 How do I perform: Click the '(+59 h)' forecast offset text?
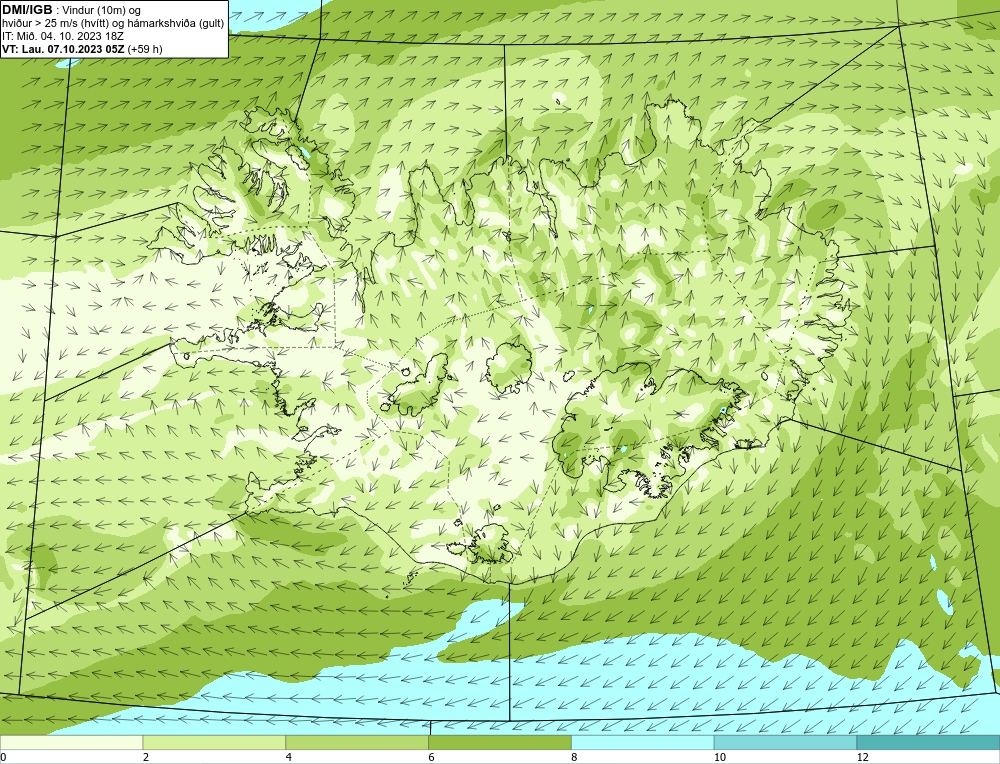[145, 49]
